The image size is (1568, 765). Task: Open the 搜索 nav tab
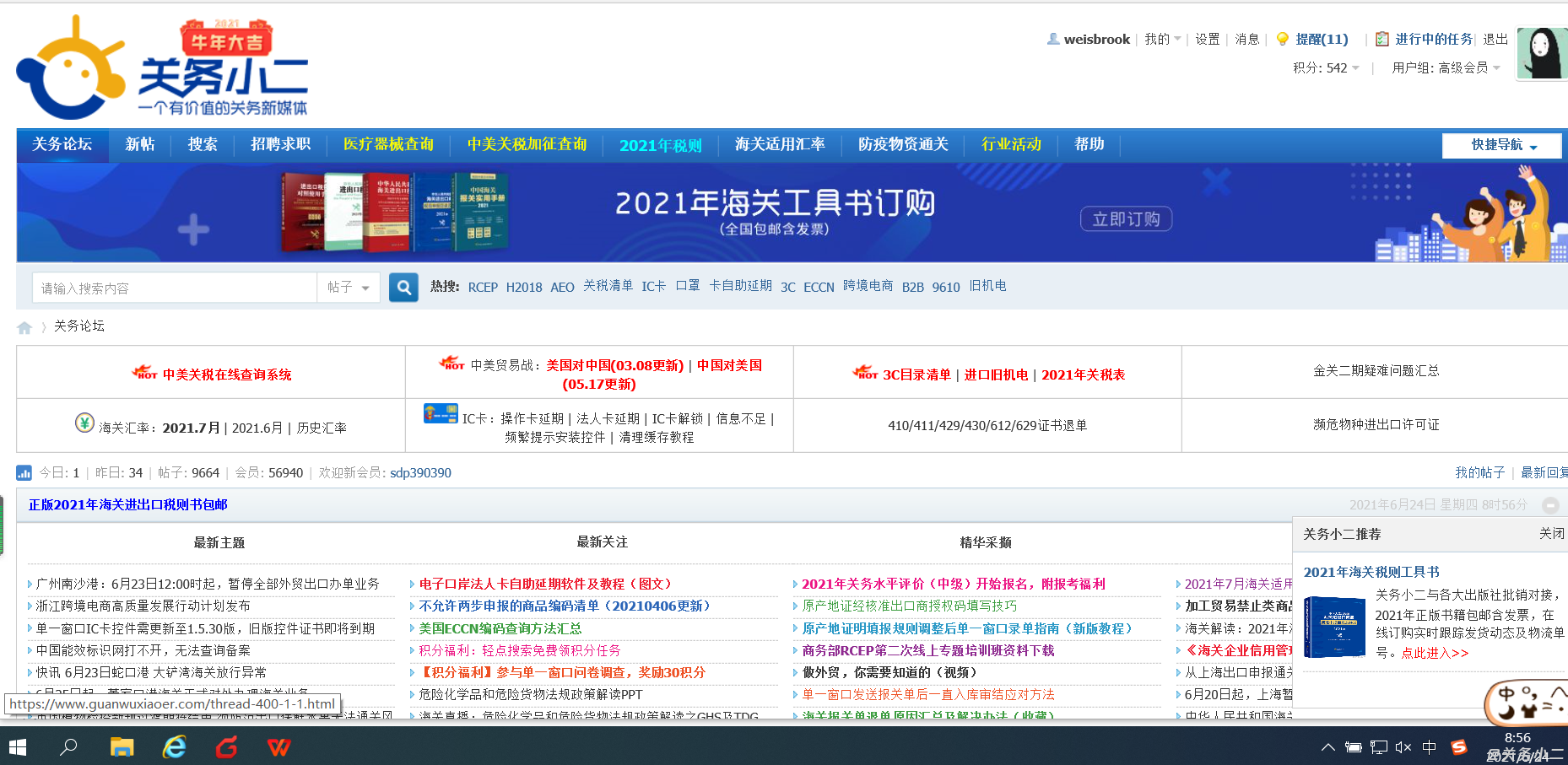pyautogui.click(x=203, y=144)
